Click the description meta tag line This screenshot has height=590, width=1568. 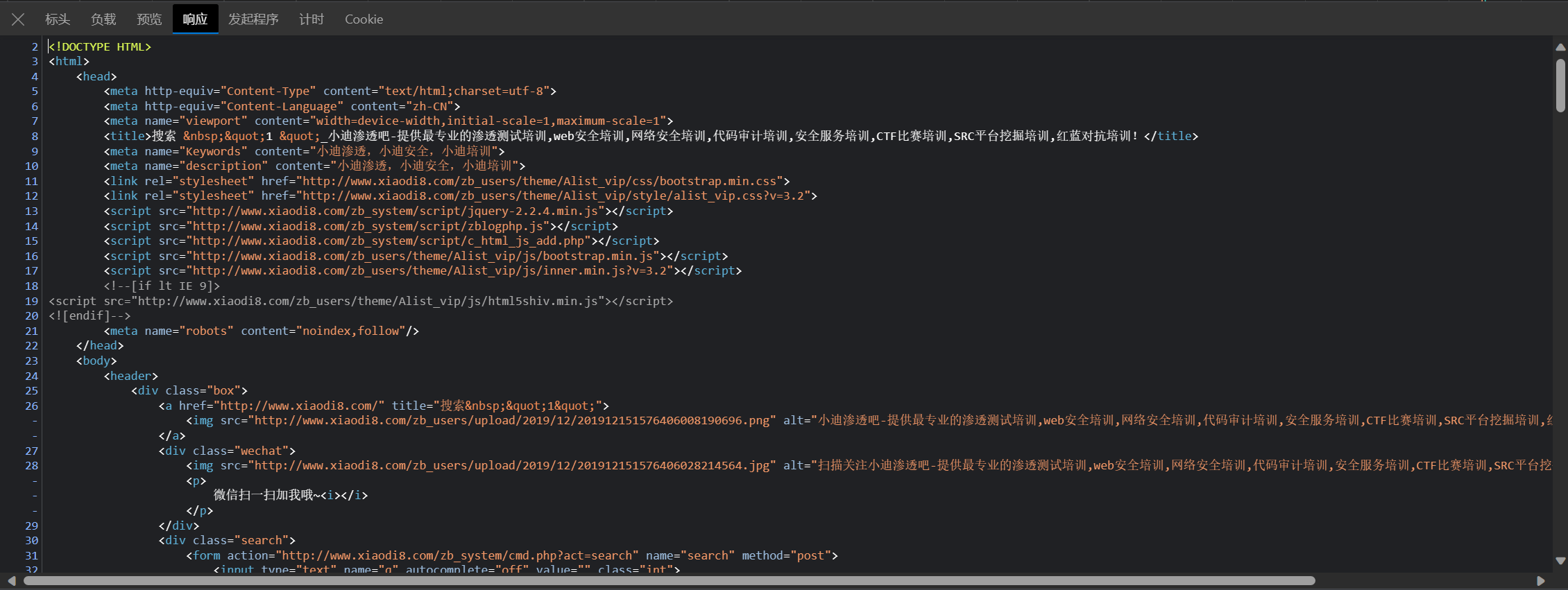315,166
